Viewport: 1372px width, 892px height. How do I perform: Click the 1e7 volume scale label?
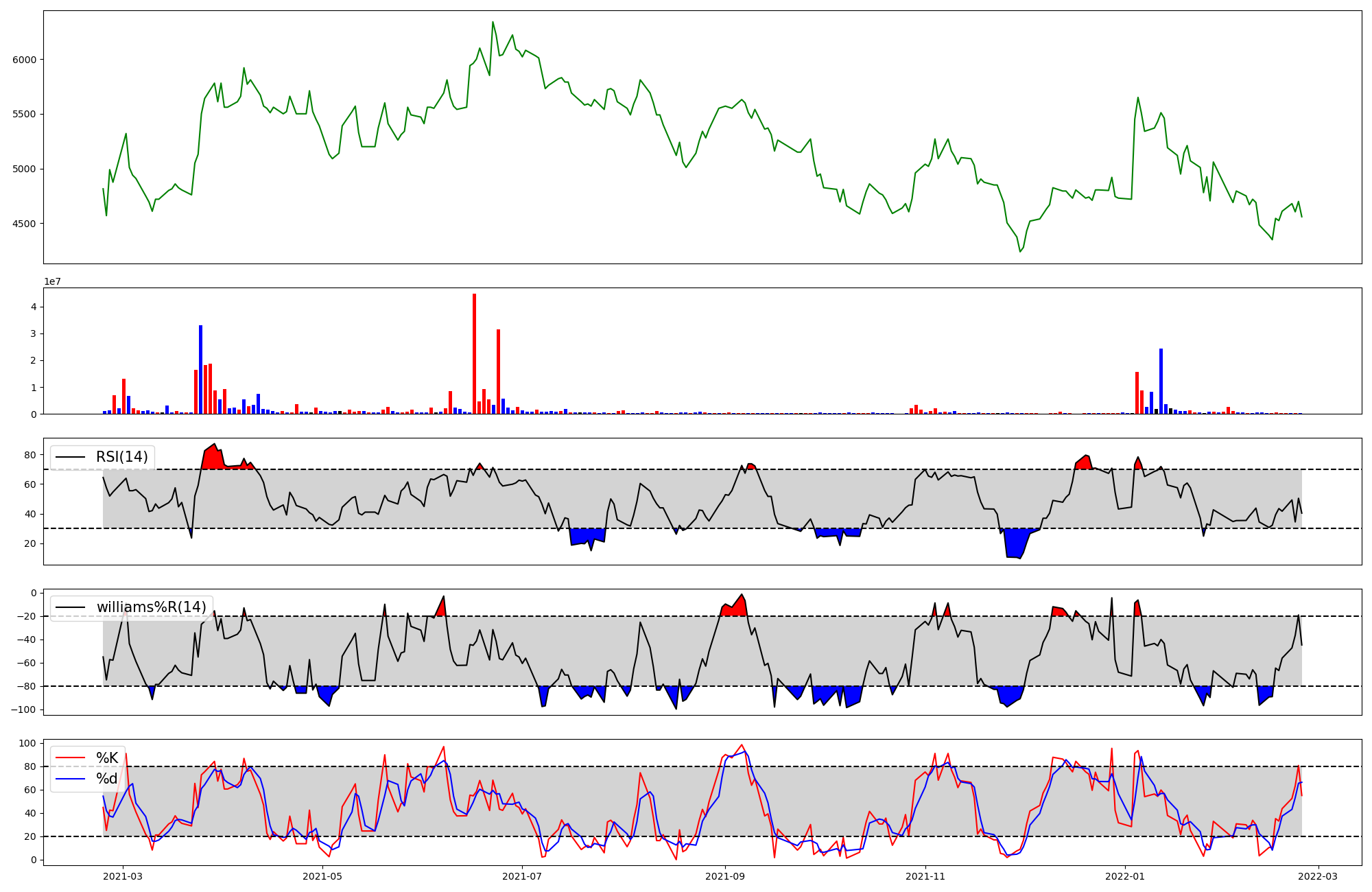pos(52,281)
